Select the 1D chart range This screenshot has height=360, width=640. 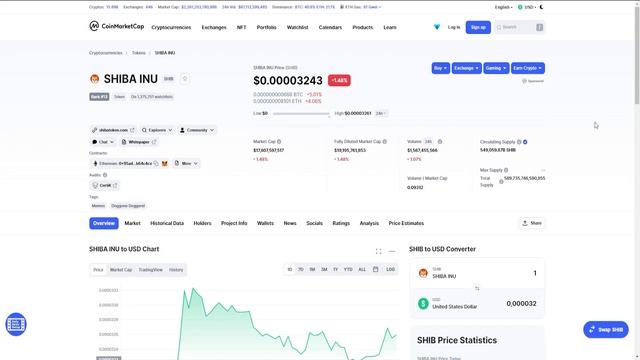point(289,269)
